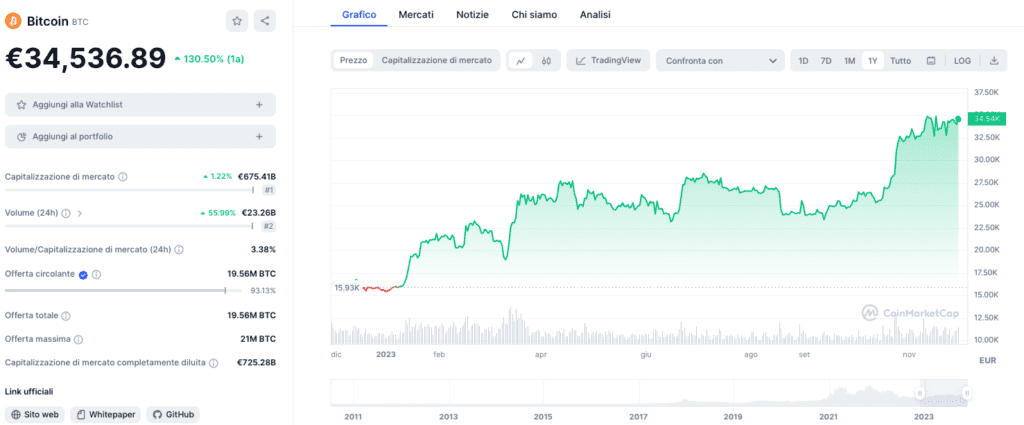Image resolution: width=1024 pixels, height=425 pixels.
Task: Click verified badge next to Offerta circolante
Action: coord(84,275)
